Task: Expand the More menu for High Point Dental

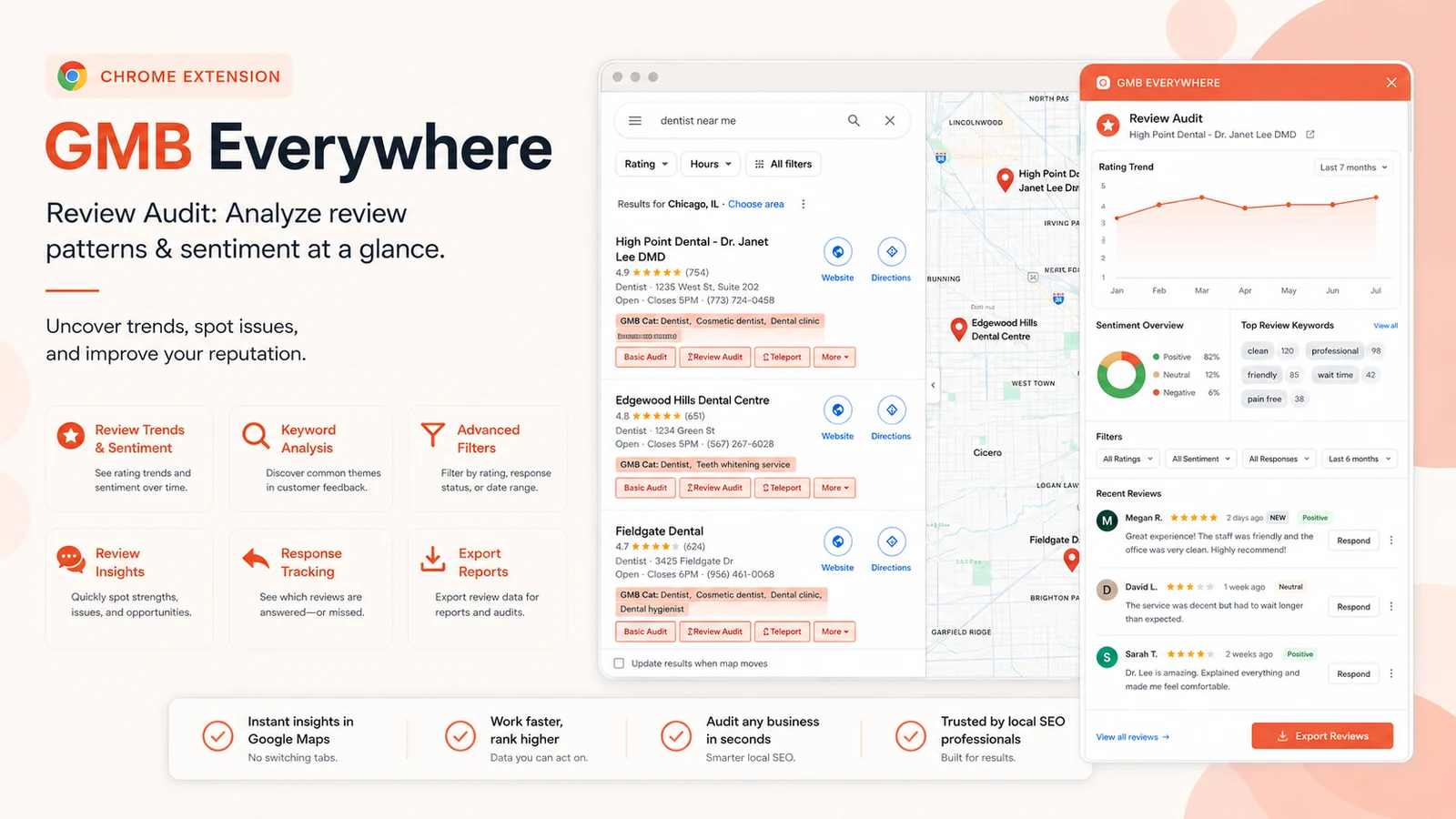Action: [x=834, y=358]
